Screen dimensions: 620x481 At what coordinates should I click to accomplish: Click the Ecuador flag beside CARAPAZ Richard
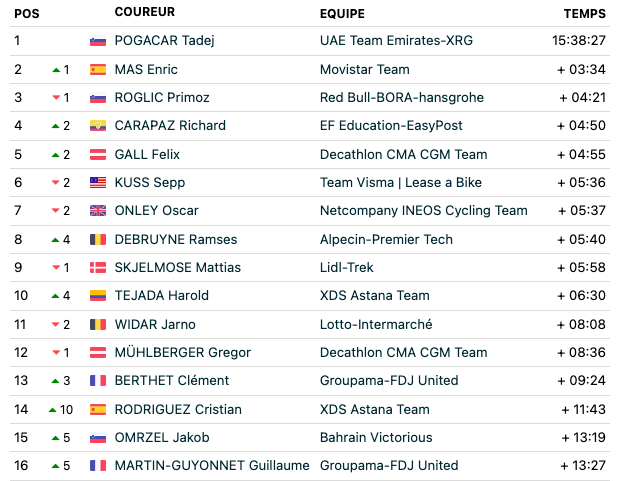pos(98,126)
